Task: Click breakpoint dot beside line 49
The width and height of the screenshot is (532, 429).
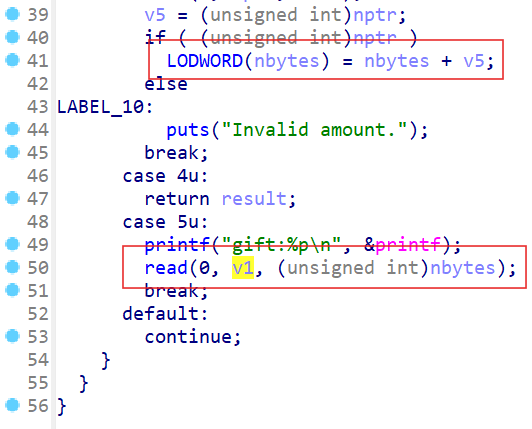Action: click(13, 244)
